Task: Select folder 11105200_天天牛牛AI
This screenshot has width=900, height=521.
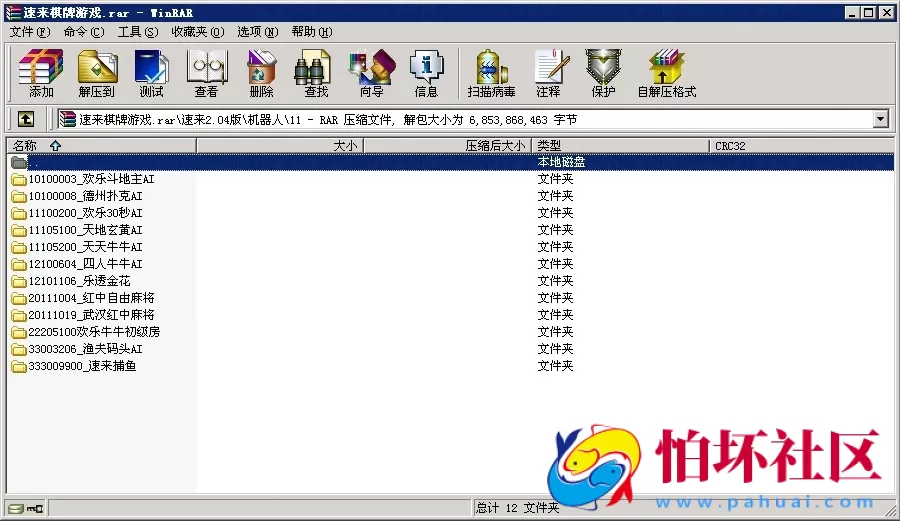Action: pos(86,247)
